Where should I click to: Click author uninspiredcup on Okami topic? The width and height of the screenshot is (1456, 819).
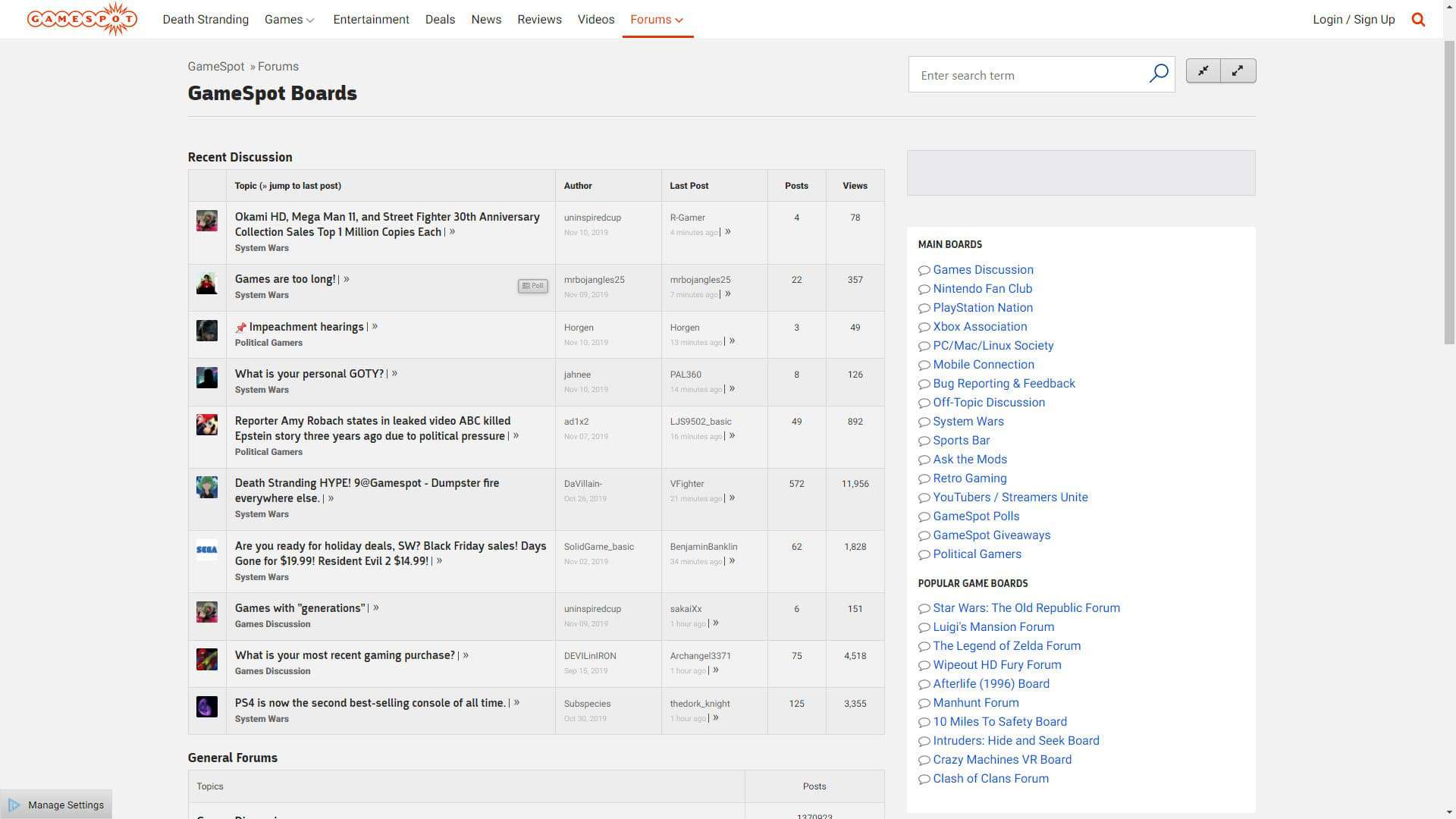[592, 218]
